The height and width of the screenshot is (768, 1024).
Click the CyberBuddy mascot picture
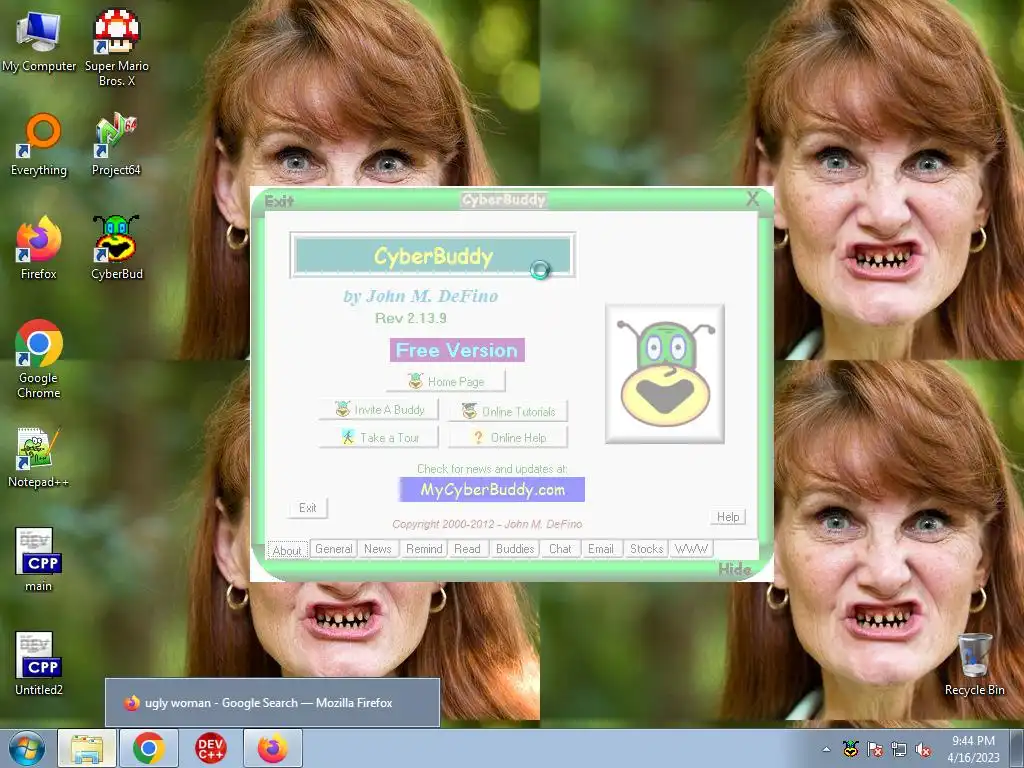pos(665,374)
